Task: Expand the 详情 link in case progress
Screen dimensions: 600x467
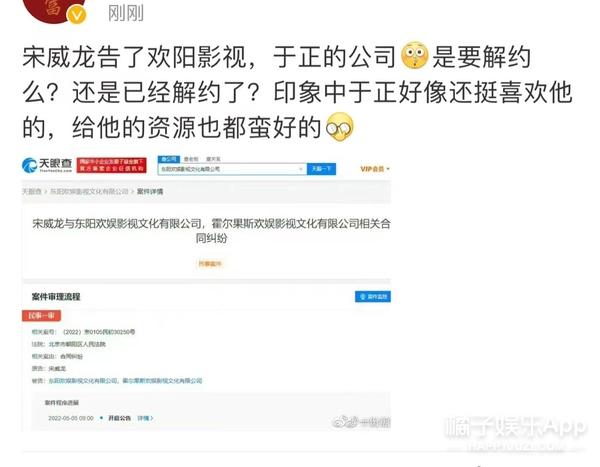Action: tap(145, 418)
